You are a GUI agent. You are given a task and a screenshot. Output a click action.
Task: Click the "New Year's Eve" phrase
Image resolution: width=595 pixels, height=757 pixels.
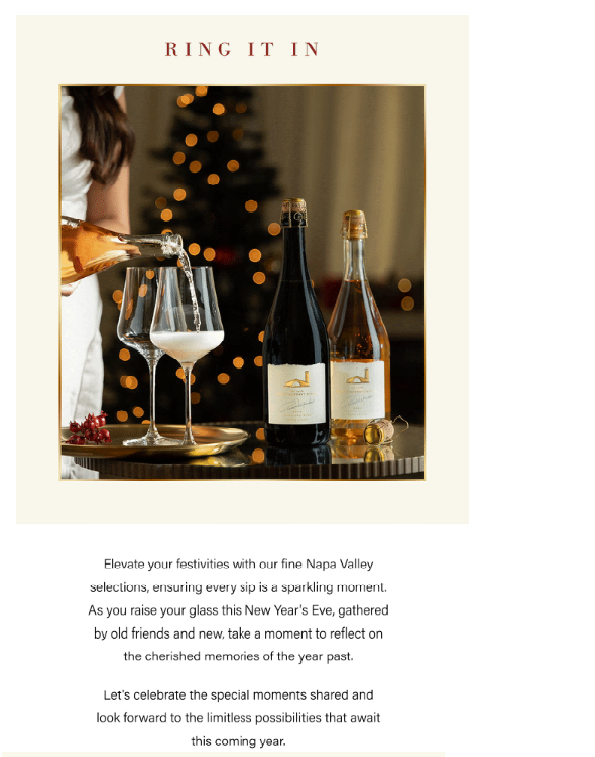tap(289, 610)
